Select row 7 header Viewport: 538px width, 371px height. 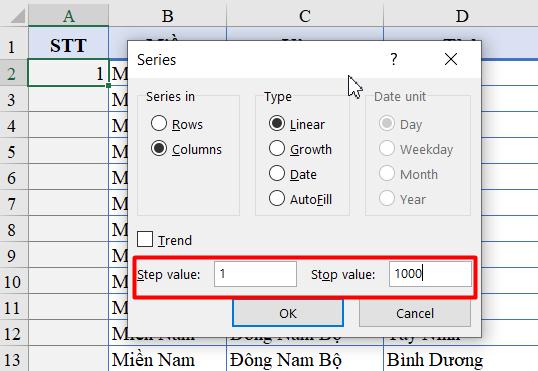tap(14, 204)
